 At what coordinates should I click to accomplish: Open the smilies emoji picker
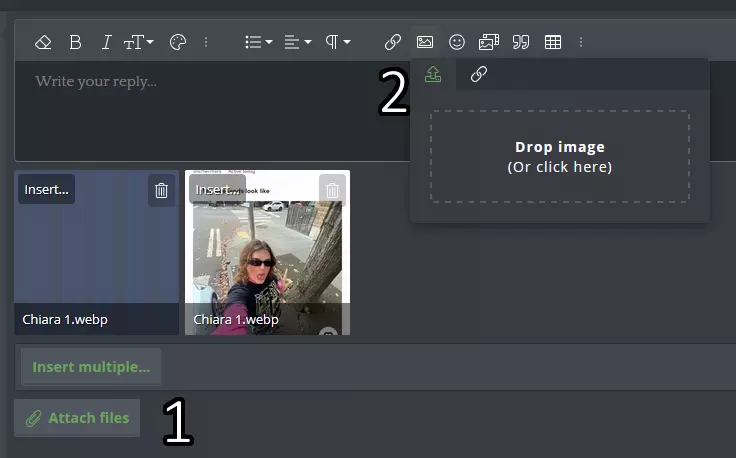457,42
